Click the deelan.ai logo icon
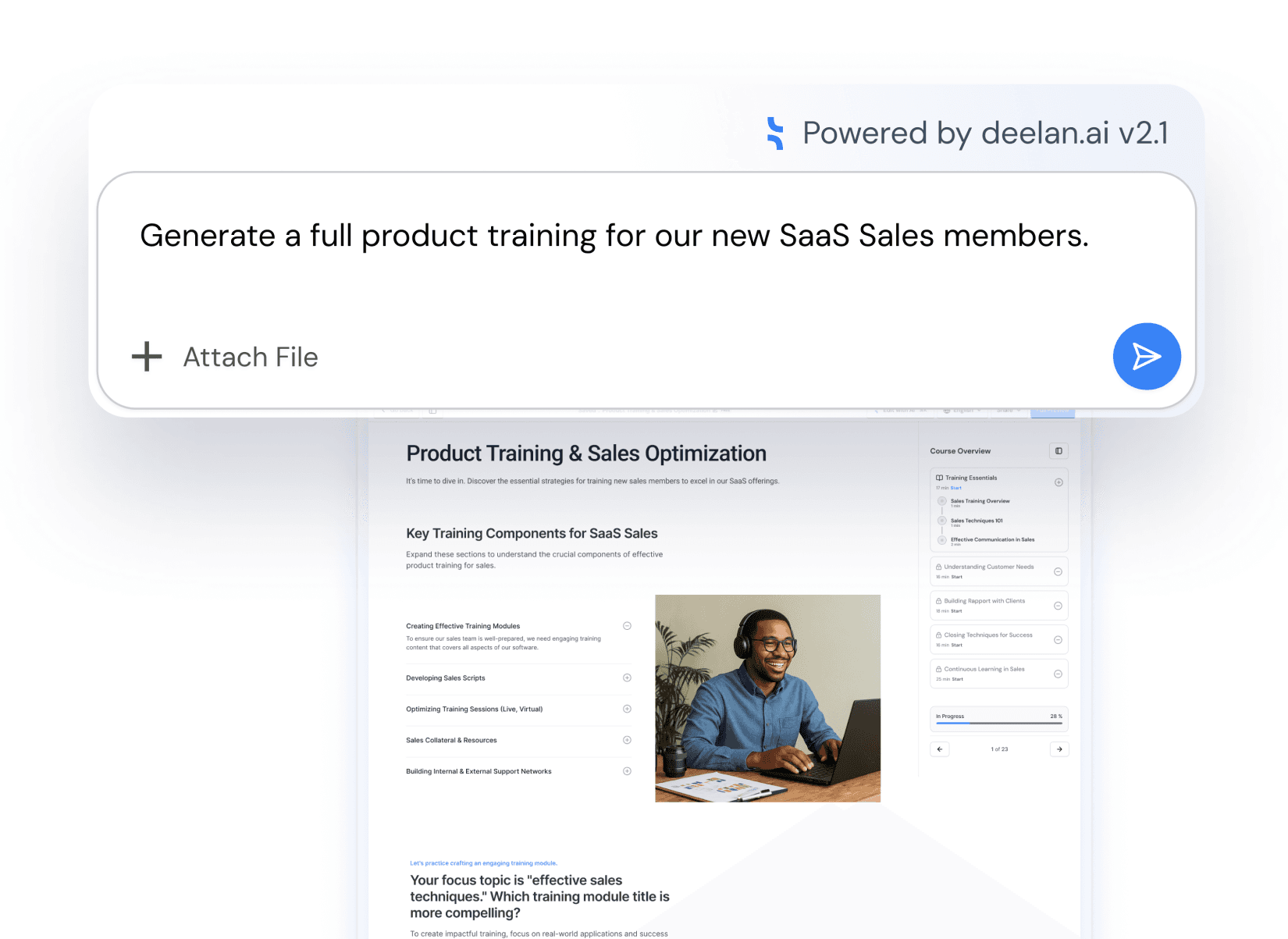The width and height of the screenshot is (1288, 939). 775,133
